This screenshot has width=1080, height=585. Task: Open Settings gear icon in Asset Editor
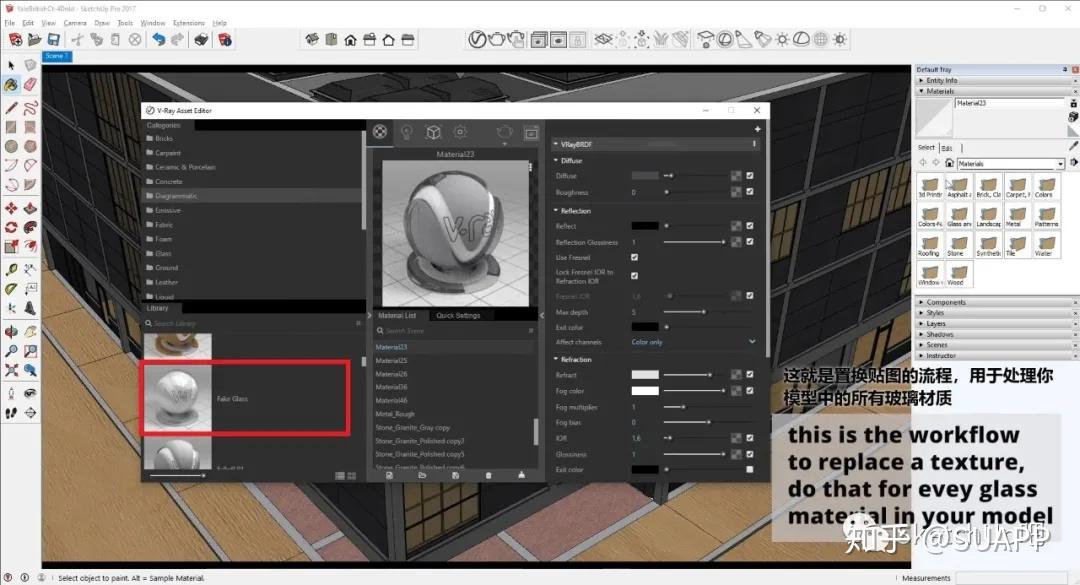point(460,132)
